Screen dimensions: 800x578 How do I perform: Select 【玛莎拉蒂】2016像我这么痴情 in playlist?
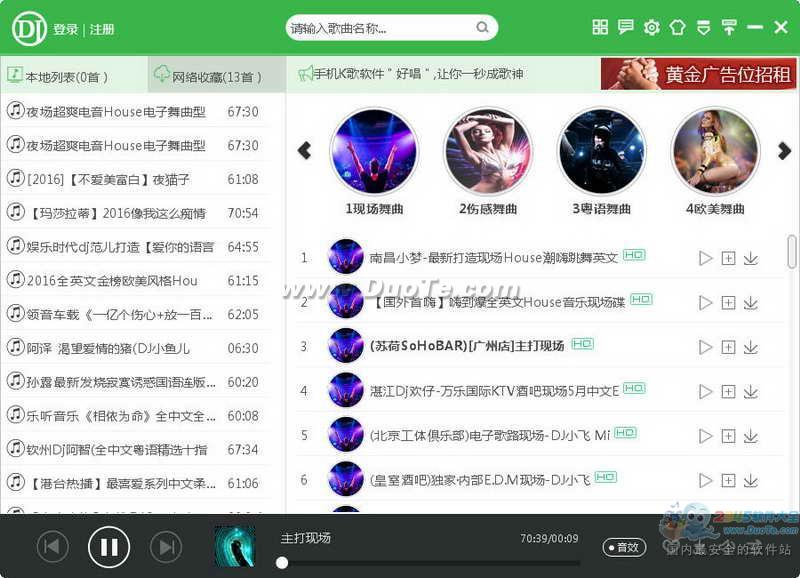136,213
